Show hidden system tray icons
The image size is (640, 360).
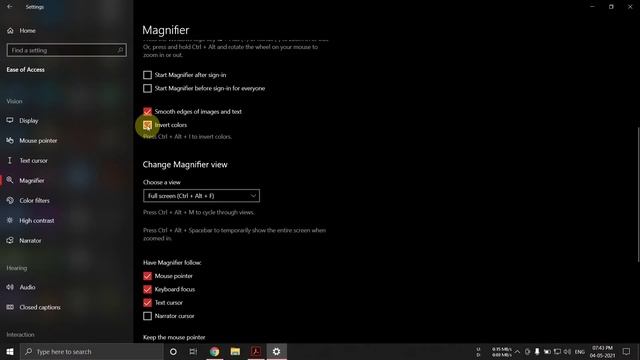517,351
